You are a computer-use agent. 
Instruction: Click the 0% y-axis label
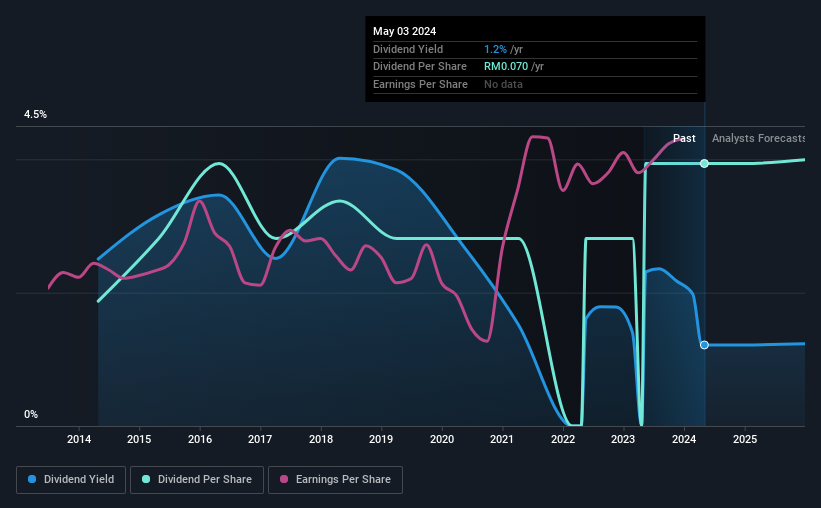[31, 414]
